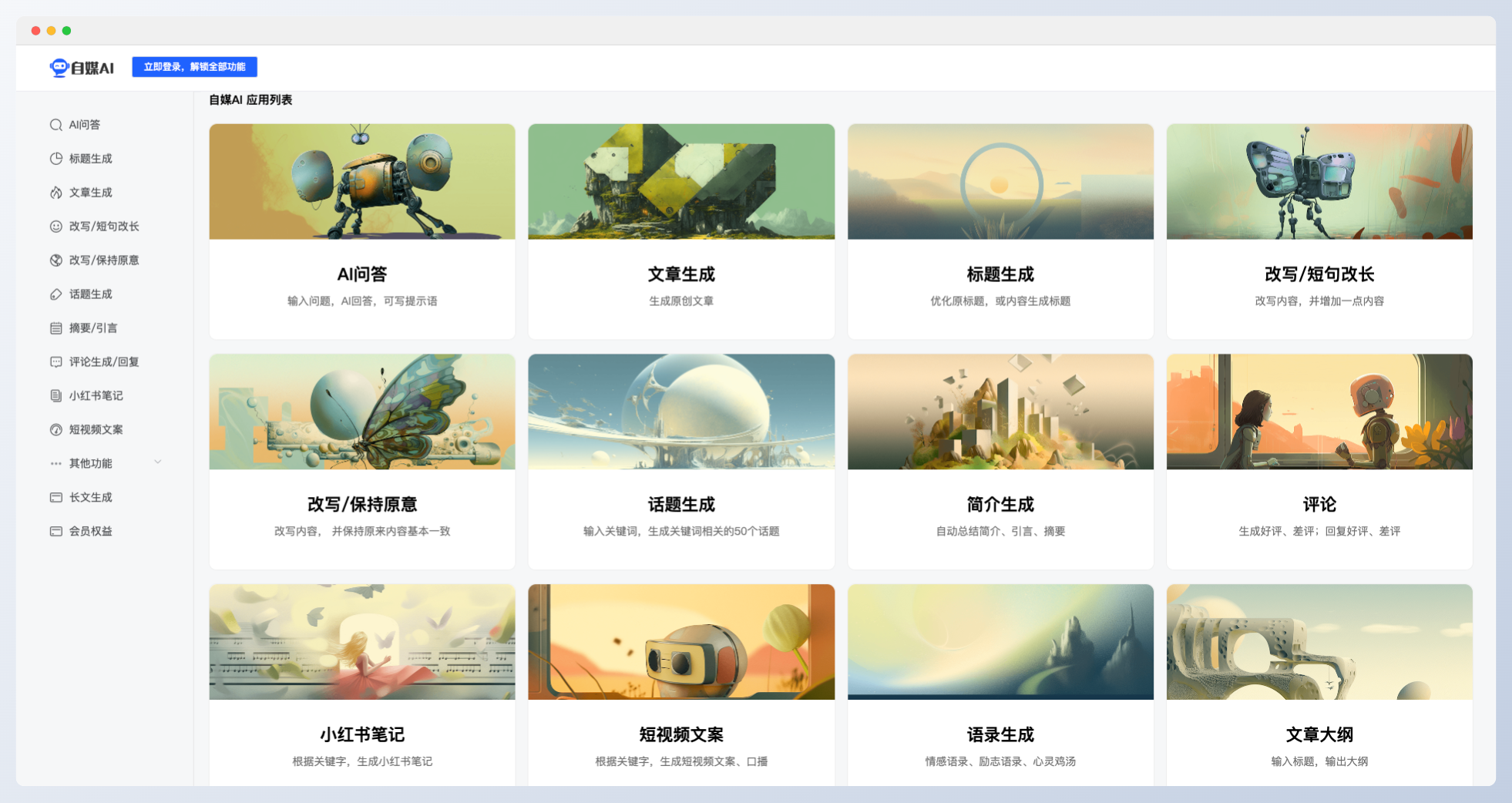Open 短视频文案 from the sidebar menu
The height and width of the screenshot is (803, 1512).
pos(99,429)
